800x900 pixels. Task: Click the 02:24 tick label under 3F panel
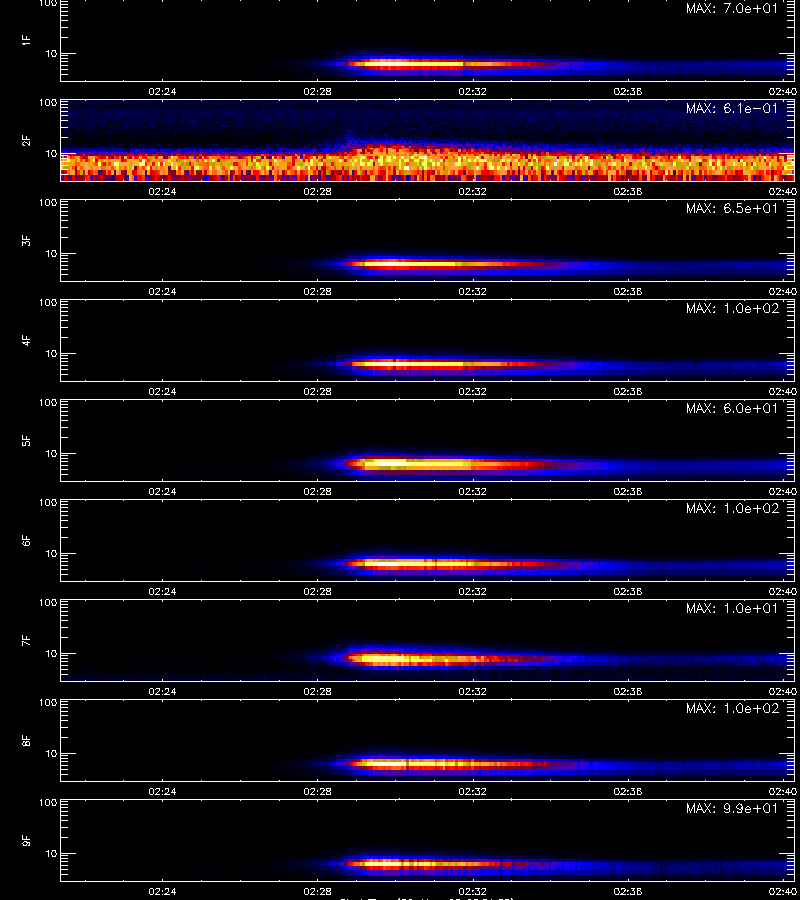162,291
